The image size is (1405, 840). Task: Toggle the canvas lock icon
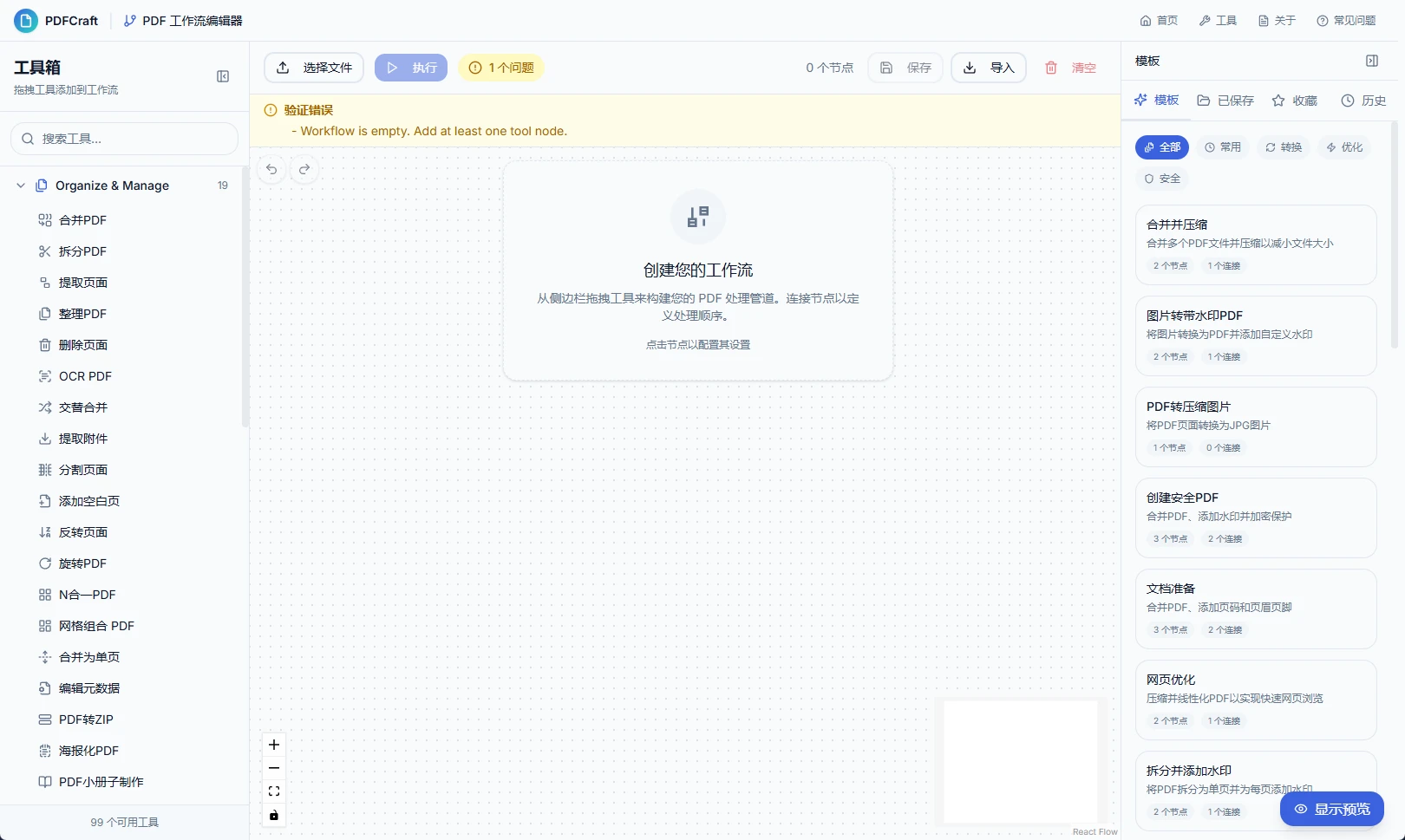274,816
